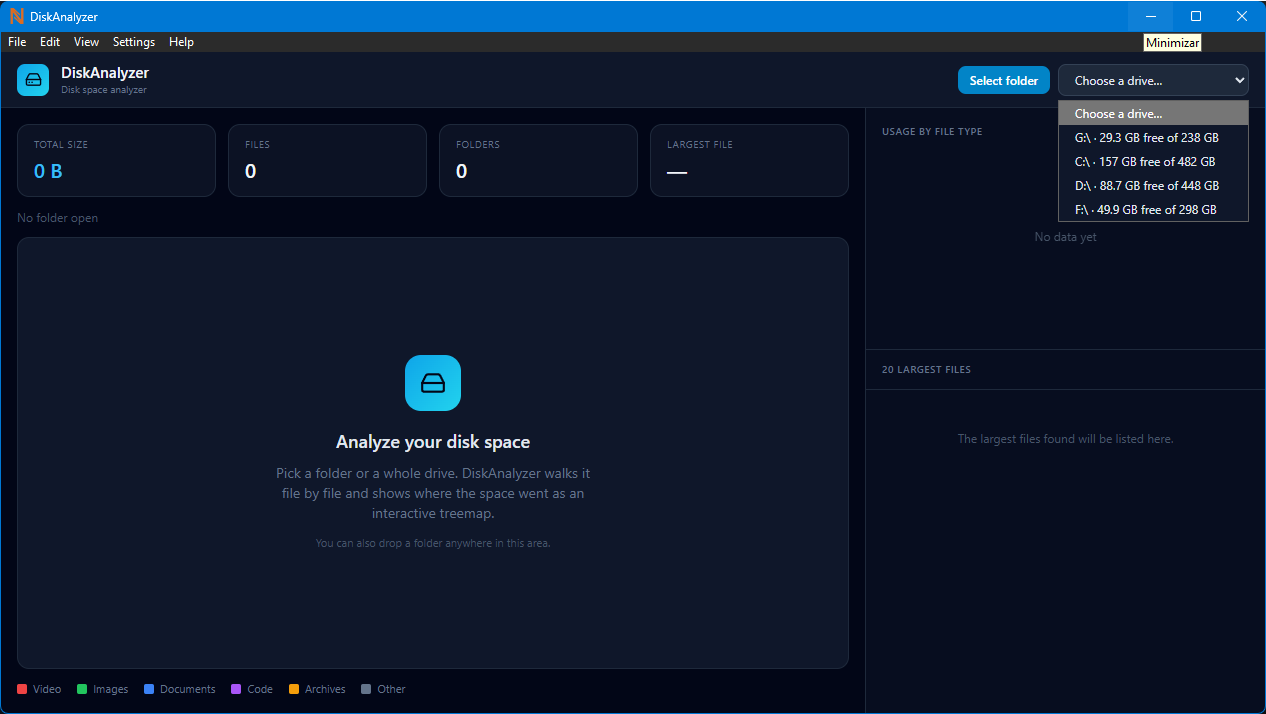Click the large drive icon above Analyze heading

pyautogui.click(x=433, y=383)
